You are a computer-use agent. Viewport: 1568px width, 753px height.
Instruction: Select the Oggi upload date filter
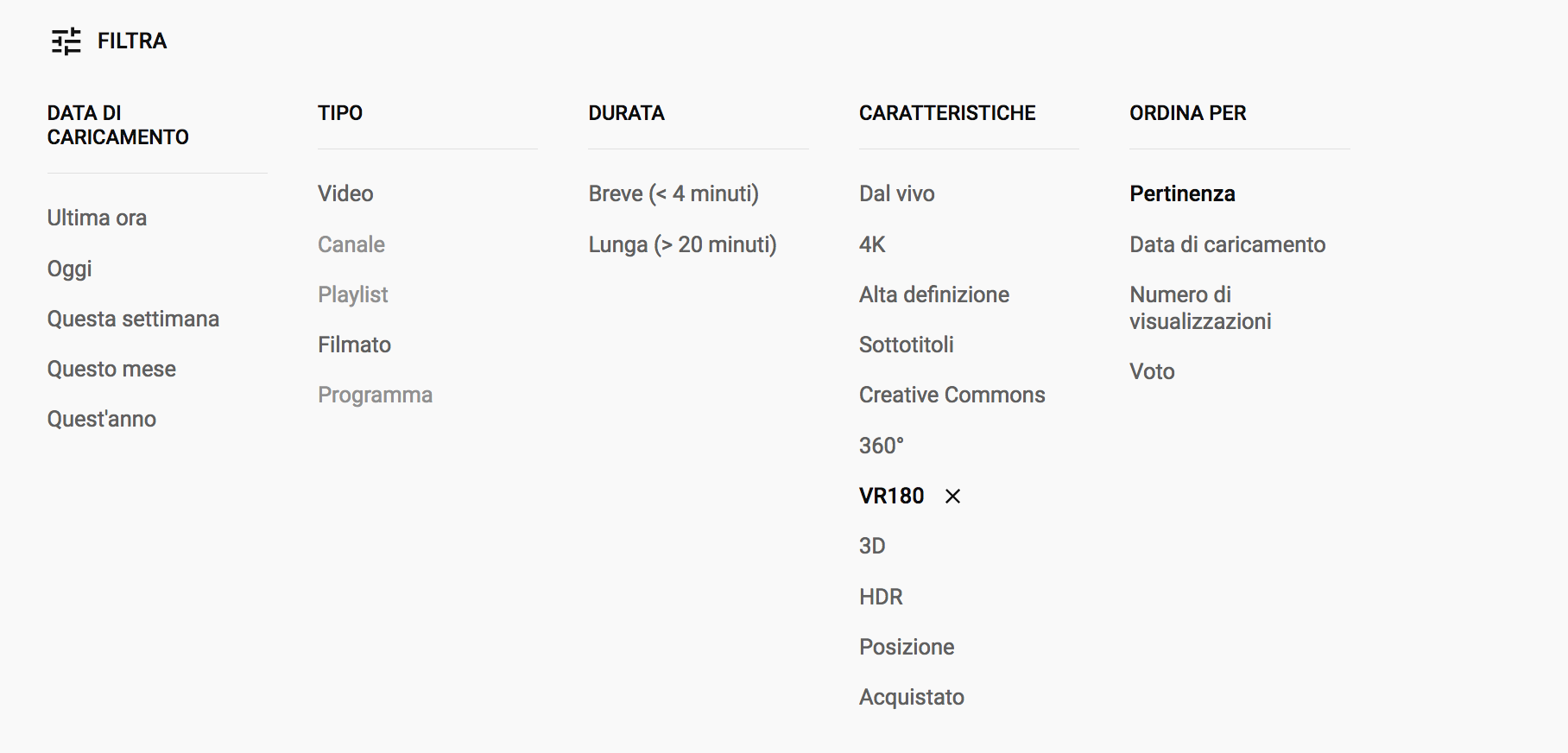(69, 269)
